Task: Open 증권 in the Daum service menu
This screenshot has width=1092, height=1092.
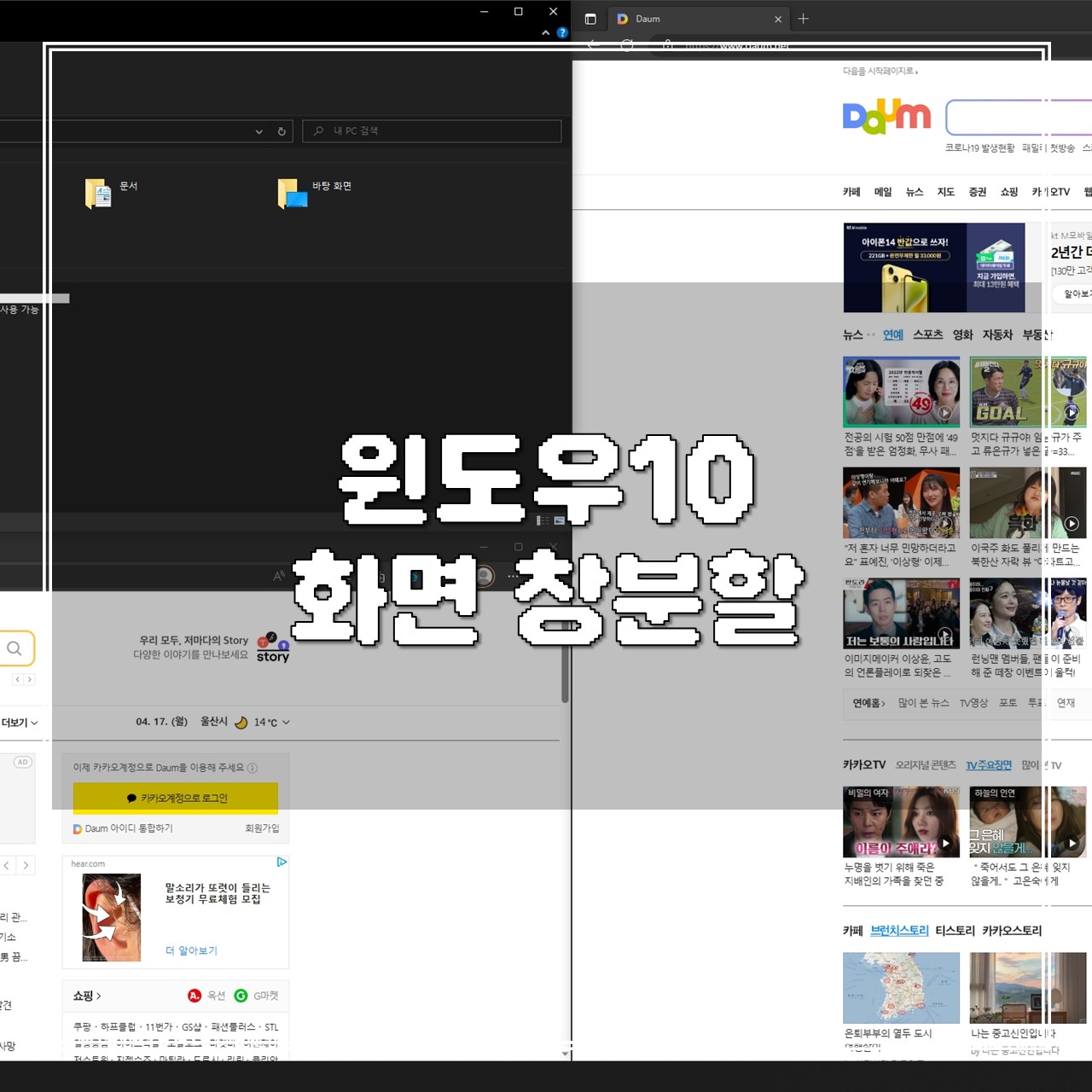Action: (978, 192)
